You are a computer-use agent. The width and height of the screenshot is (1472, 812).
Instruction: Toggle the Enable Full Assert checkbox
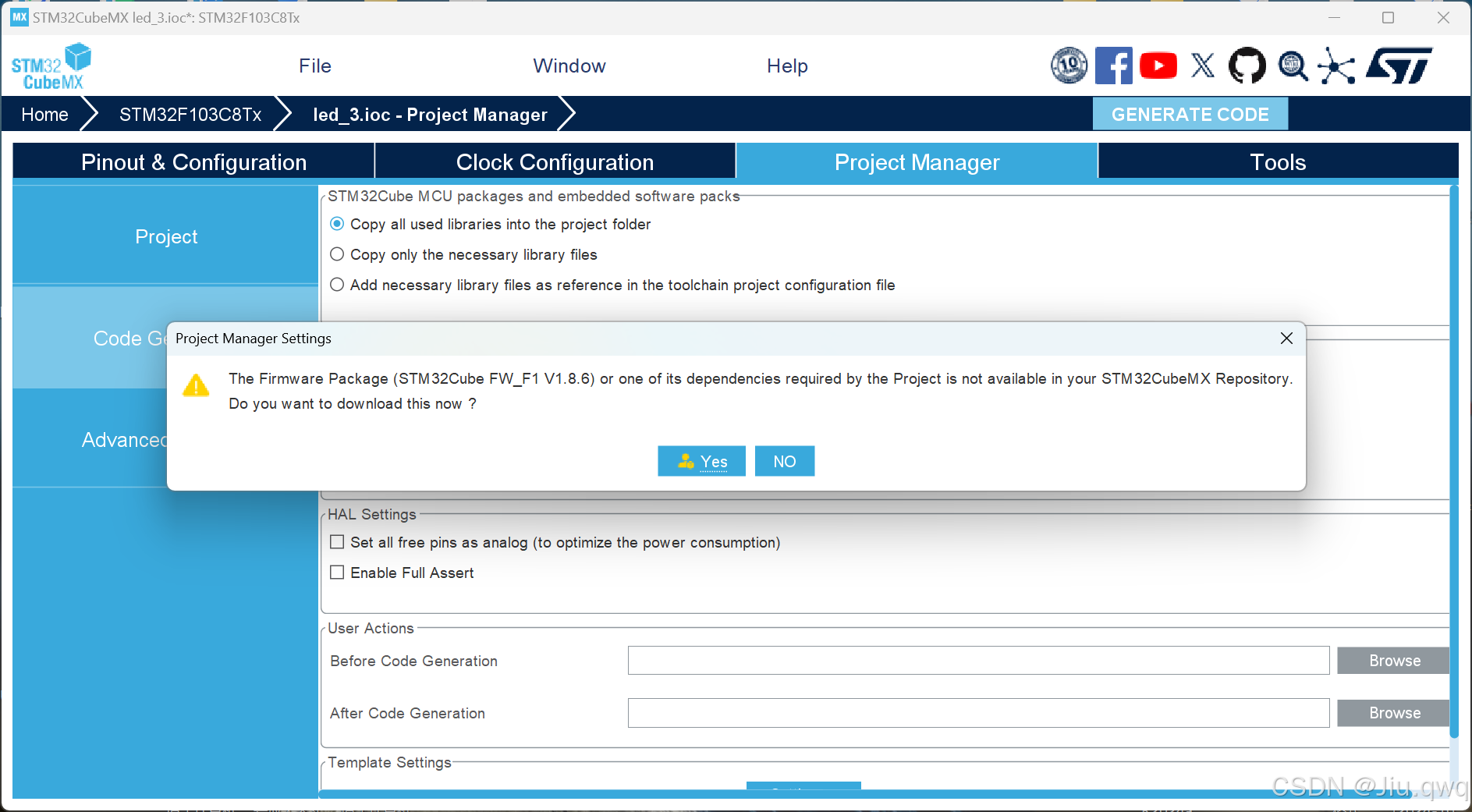point(337,573)
